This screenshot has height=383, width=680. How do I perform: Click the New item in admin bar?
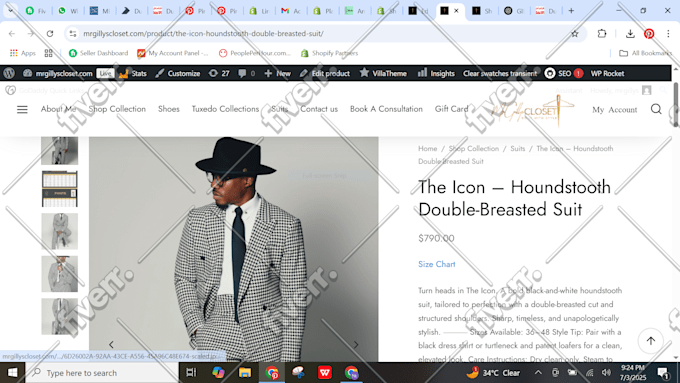click(x=278, y=73)
